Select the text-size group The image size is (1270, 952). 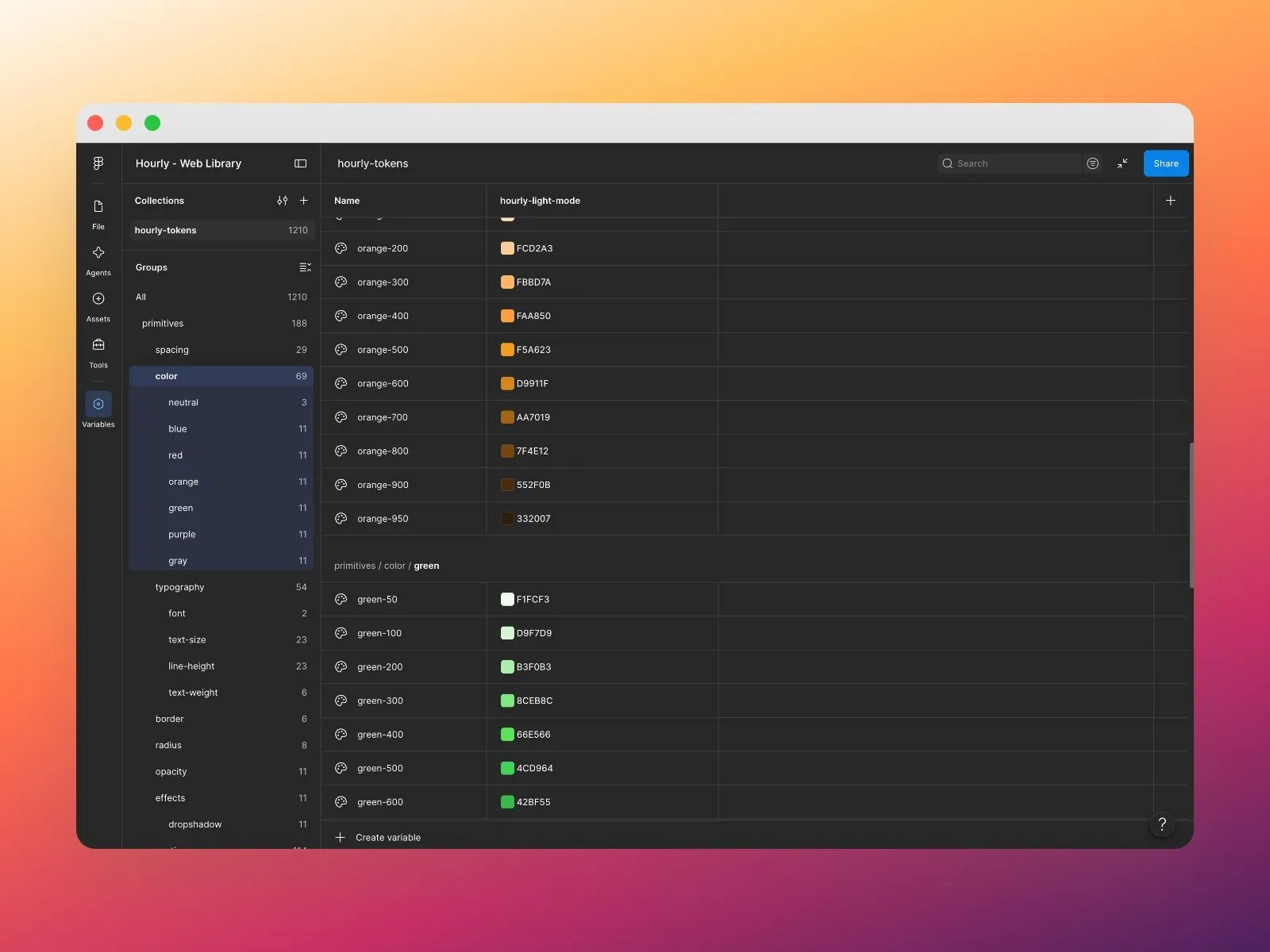pyautogui.click(x=221, y=639)
